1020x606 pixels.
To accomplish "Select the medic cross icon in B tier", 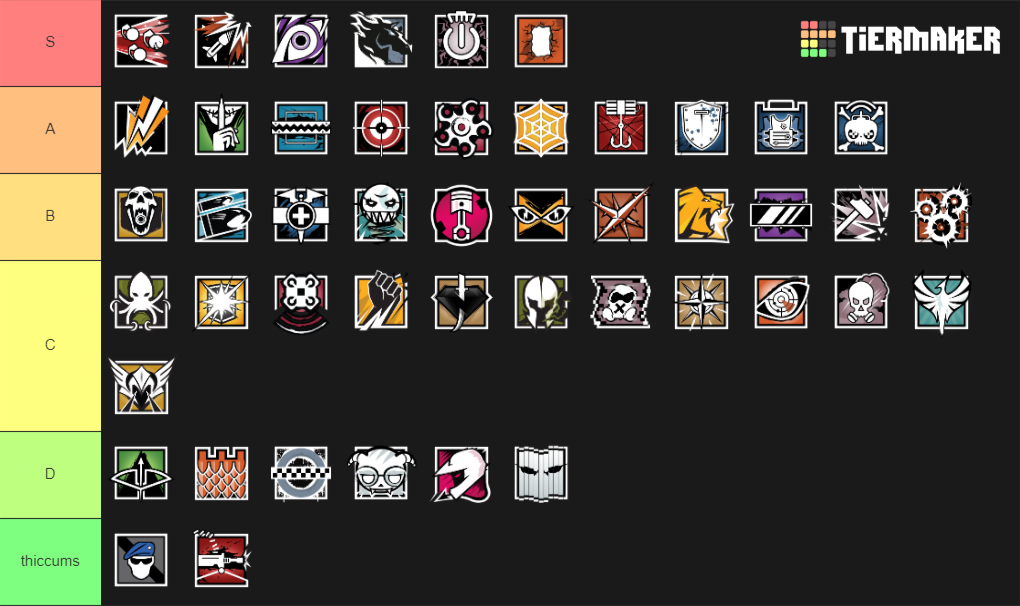I will (301, 215).
